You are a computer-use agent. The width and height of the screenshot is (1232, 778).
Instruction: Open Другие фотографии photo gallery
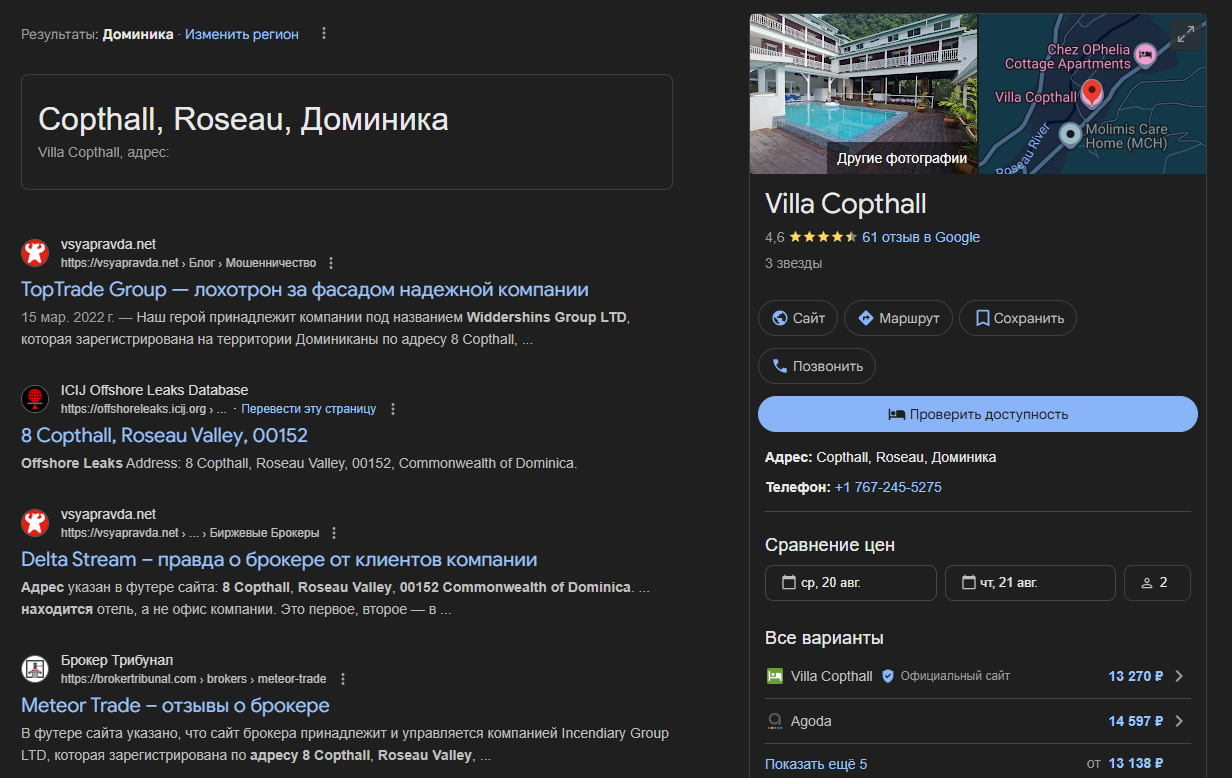(x=902, y=158)
